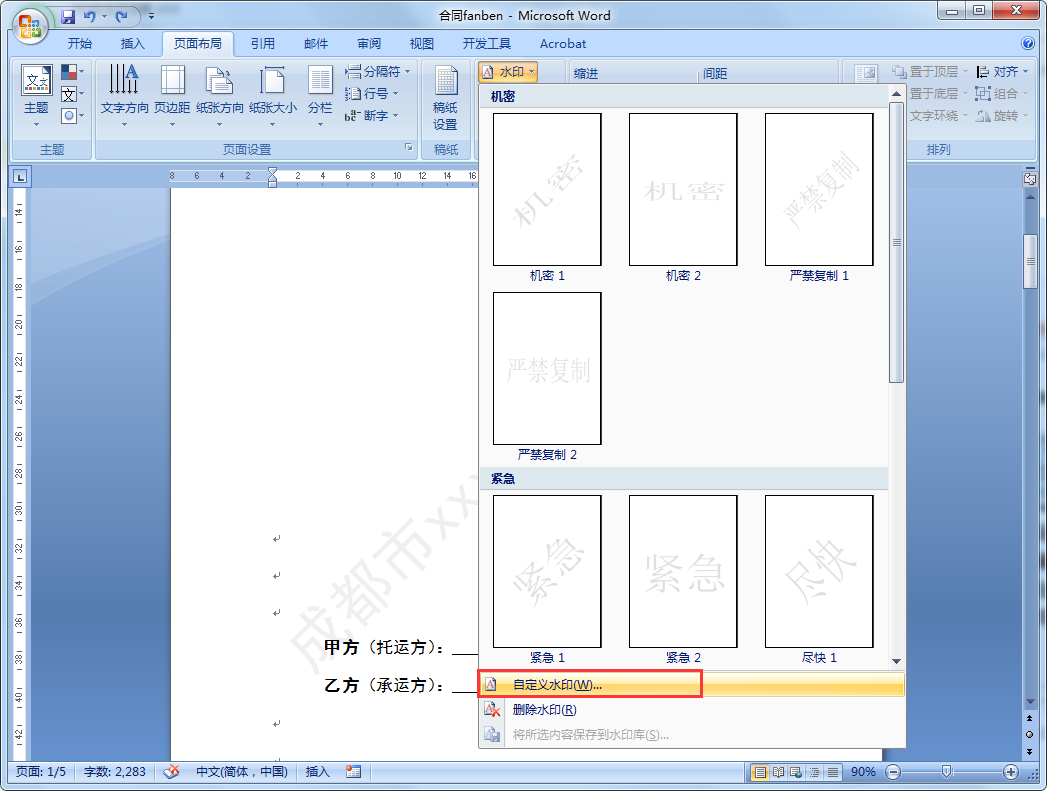
Task: Open 稿纸设置 manuscript paper settings
Action: 445,98
